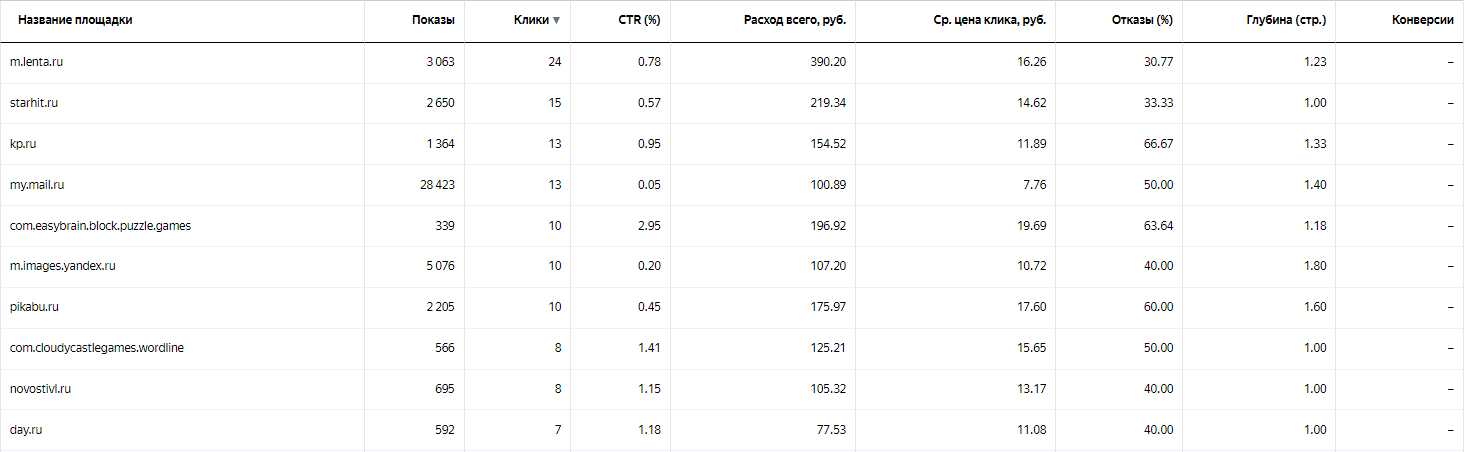Viewport: 1465px width, 452px height.
Task: Click the Ср. цена клика header
Action: tap(982, 20)
